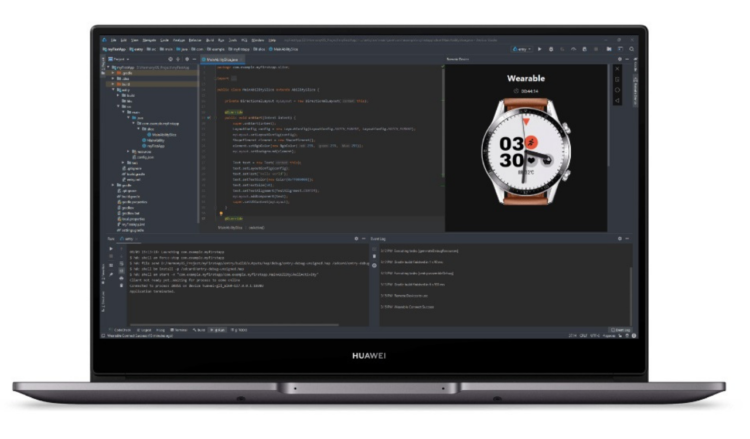The height and width of the screenshot is (439, 750).
Task: Click expand/collapse all icon in Project panel header
Action: tap(178, 59)
